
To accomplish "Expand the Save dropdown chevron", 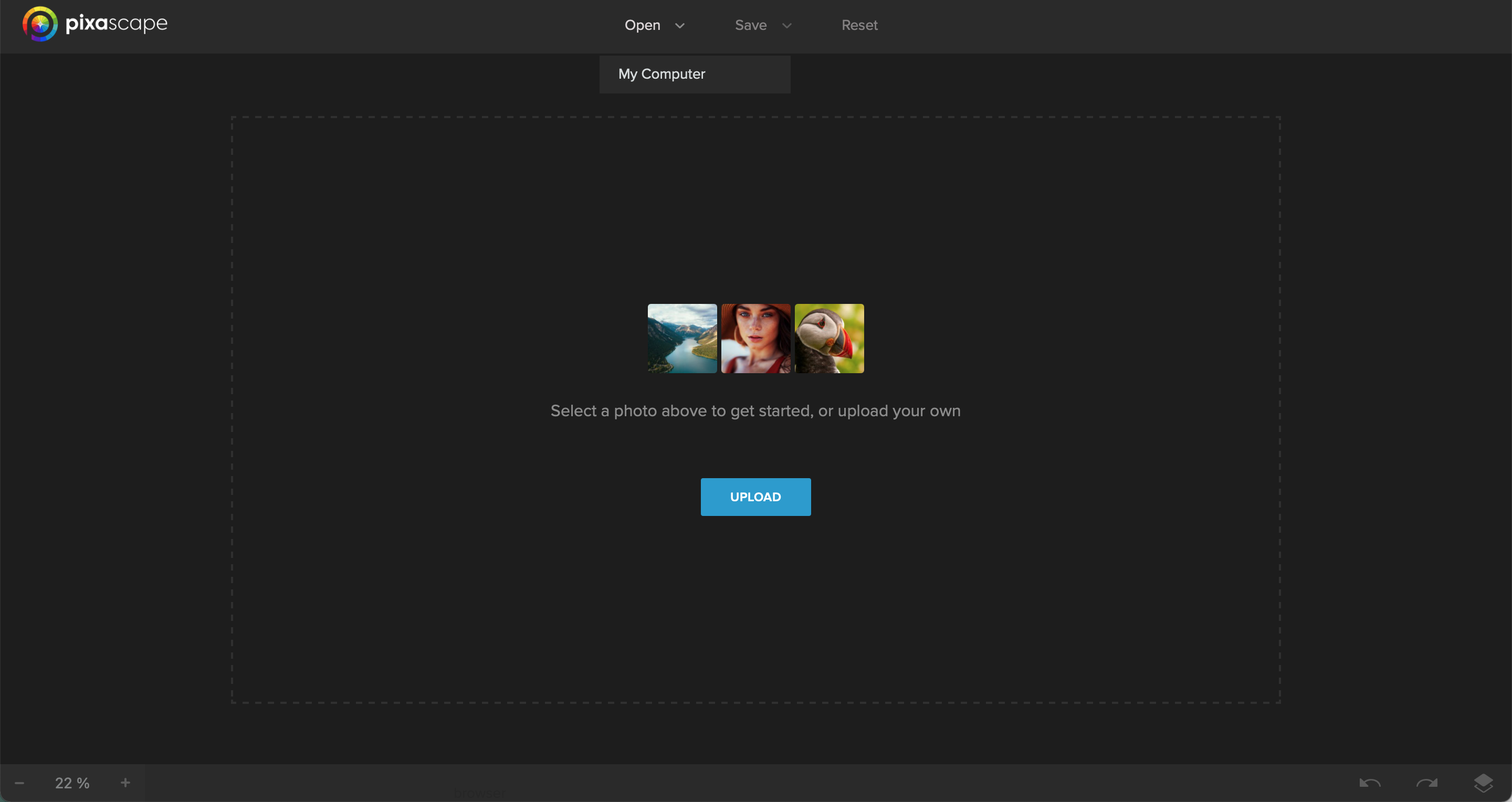I will tap(787, 26).
